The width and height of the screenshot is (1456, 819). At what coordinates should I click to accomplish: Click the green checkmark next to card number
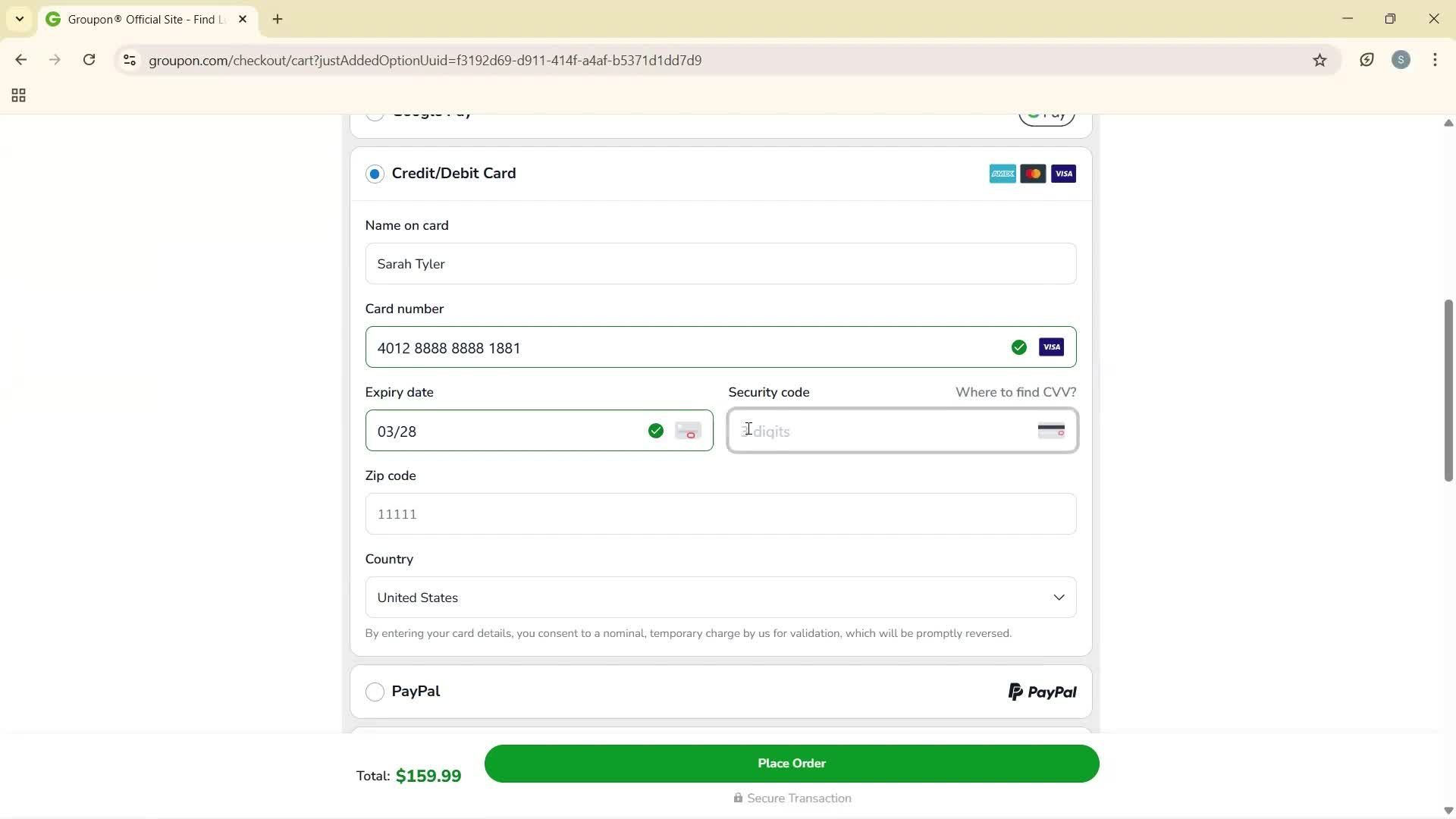1018,347
